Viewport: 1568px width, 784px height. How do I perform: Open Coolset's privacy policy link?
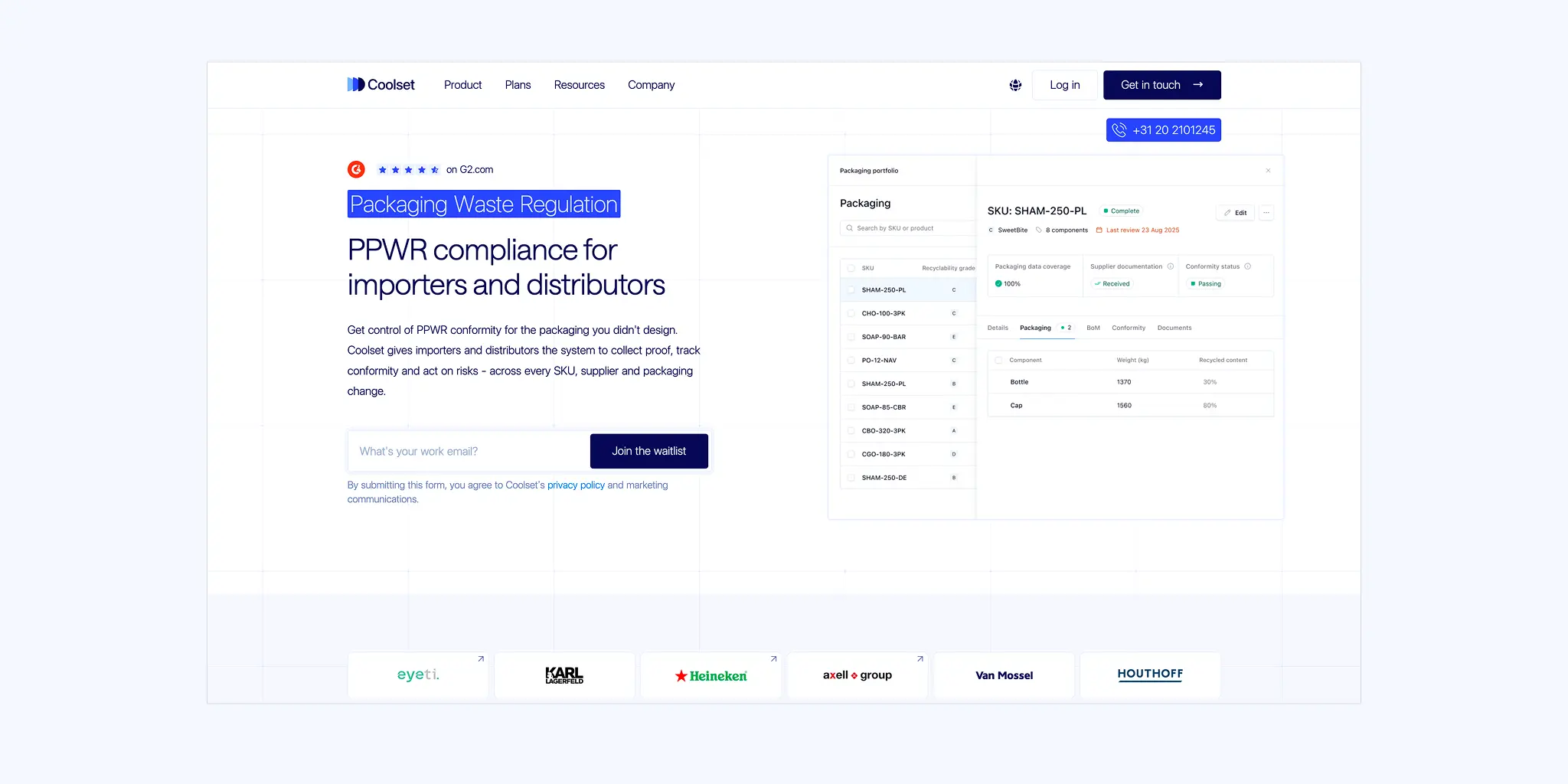click(x=576, y=485)
